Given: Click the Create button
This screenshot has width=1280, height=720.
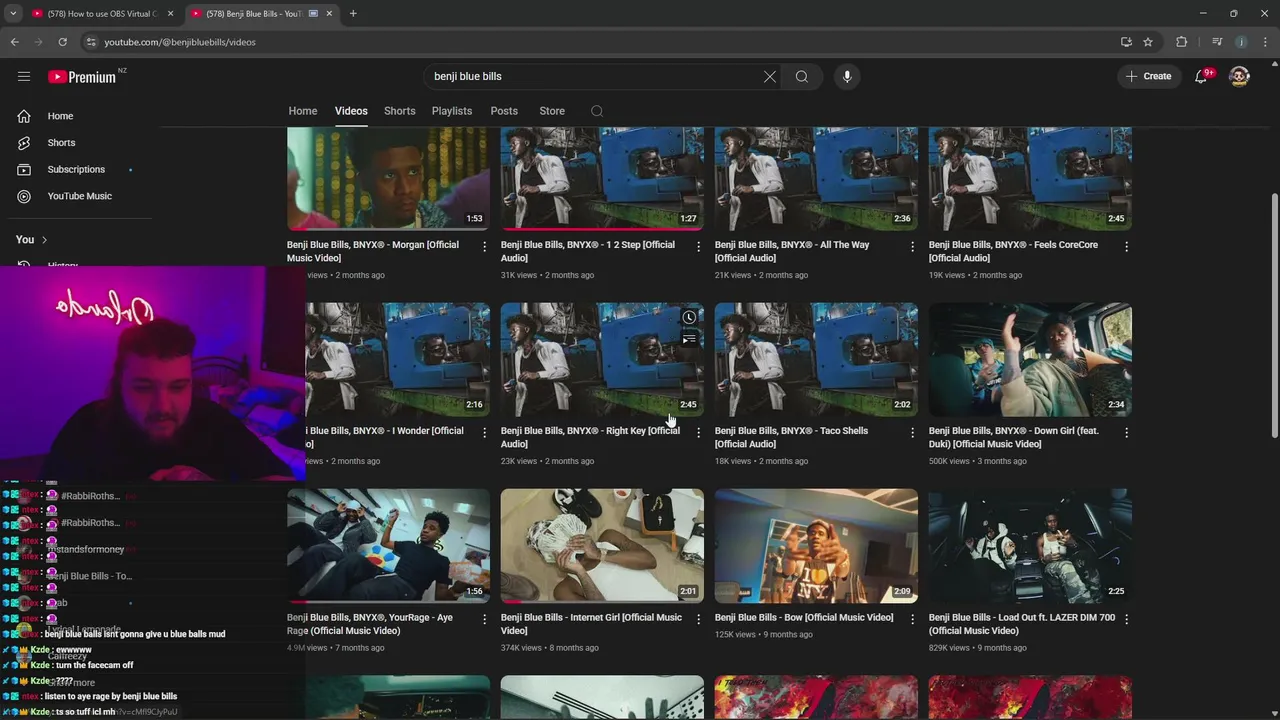Looking at the screenshot, I should tap(1148, 76).
